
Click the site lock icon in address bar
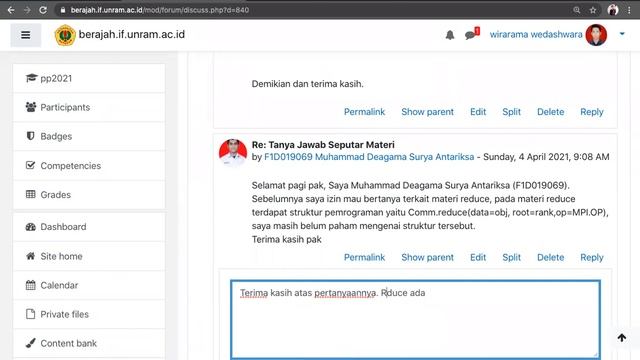[62, 10]
